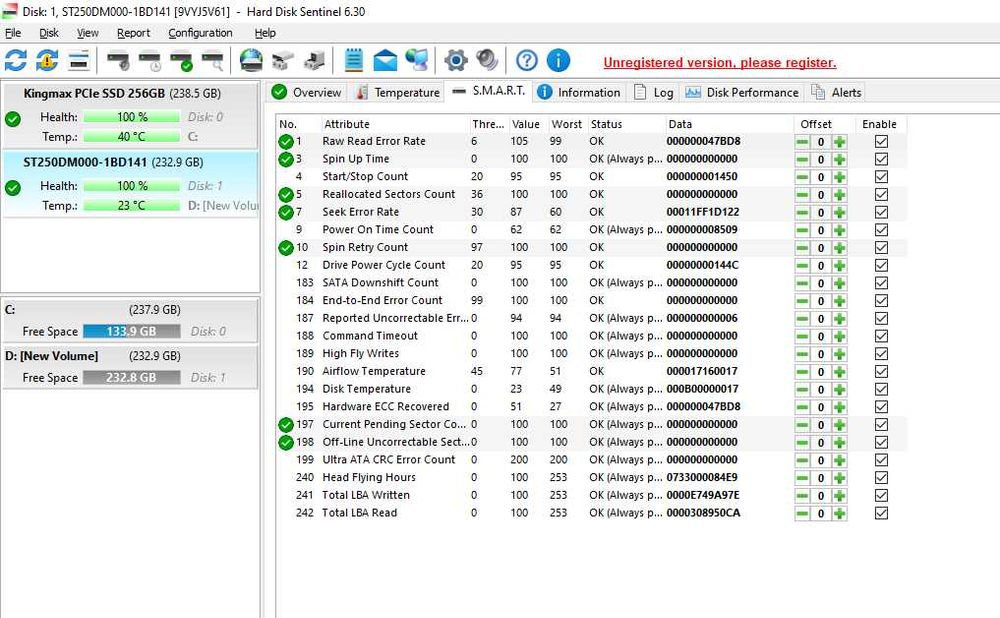The height and width of the screenshot is (618, 1000).
Task: Click D: free space bar 232.8 GB
Action: [131, 378]
